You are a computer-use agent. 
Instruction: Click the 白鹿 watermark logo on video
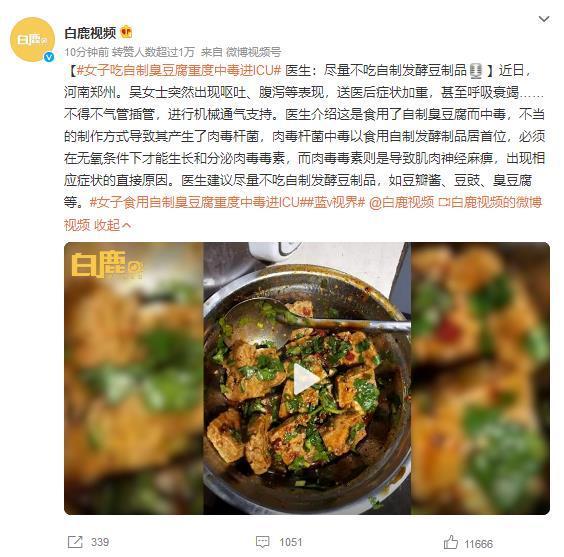click(107, 265)
